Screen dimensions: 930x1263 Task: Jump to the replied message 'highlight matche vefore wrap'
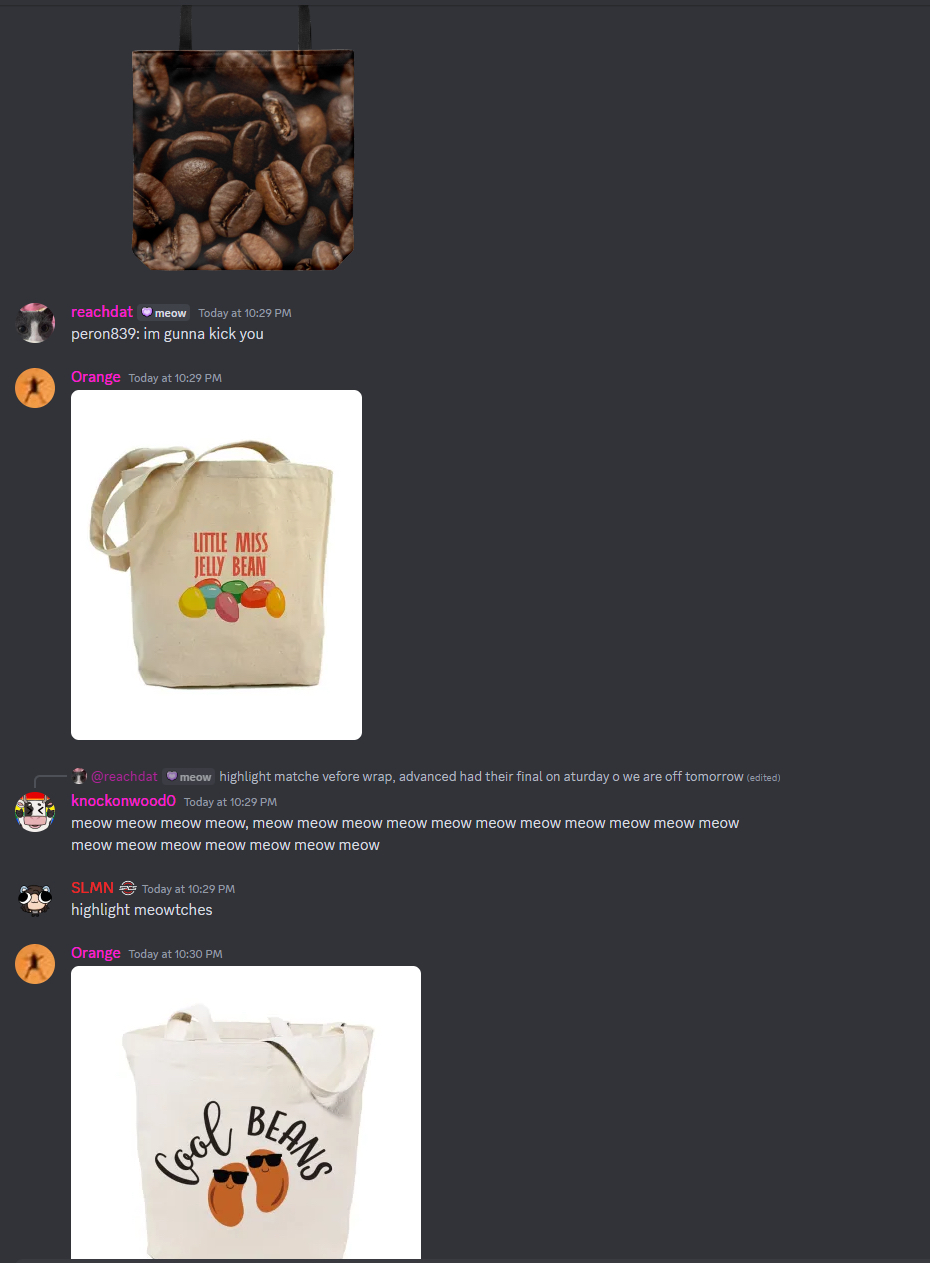click(x=481, y=777)
